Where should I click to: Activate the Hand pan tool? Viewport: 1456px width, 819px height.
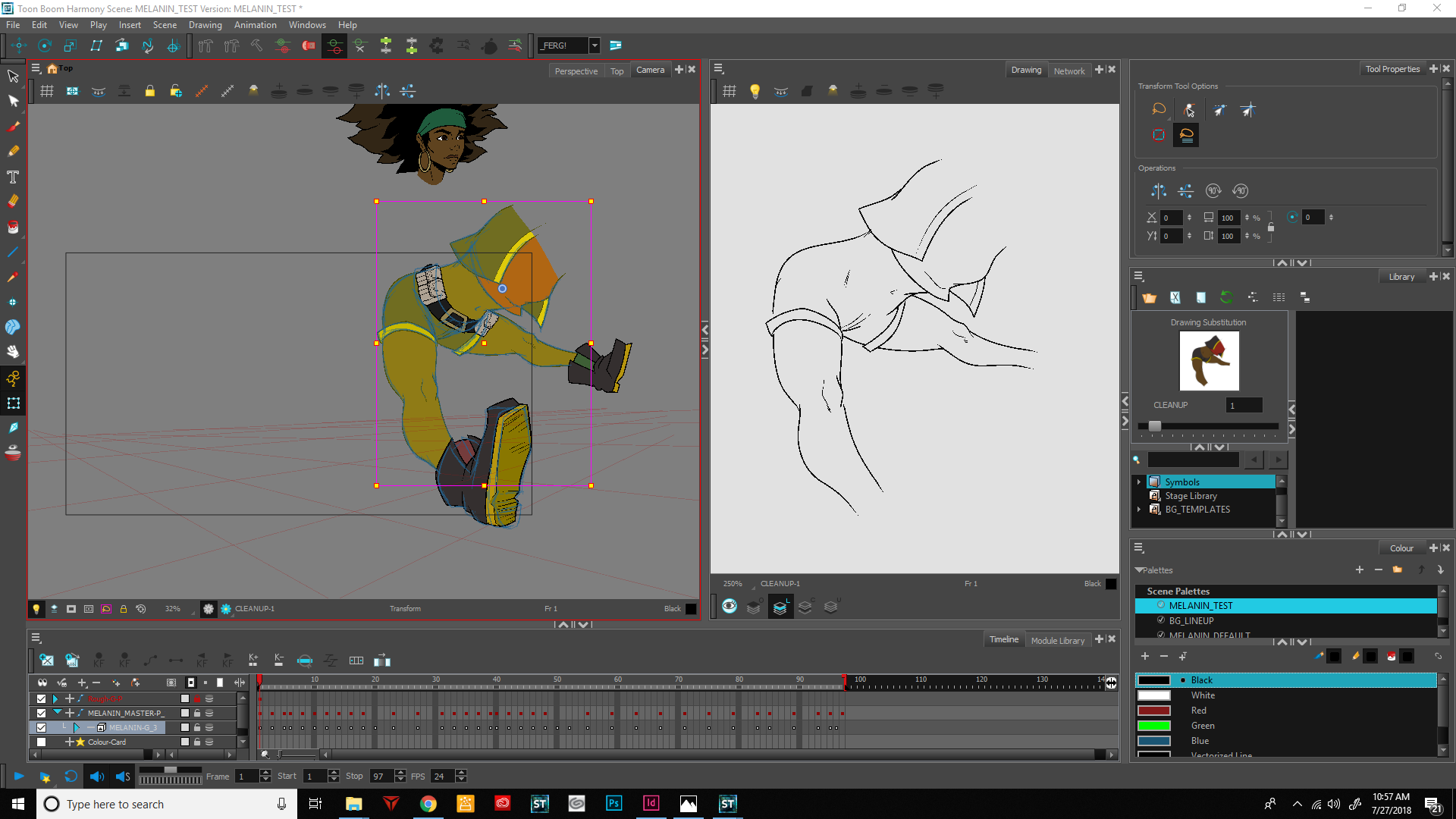pyautogui.click(x=13, y=352)
